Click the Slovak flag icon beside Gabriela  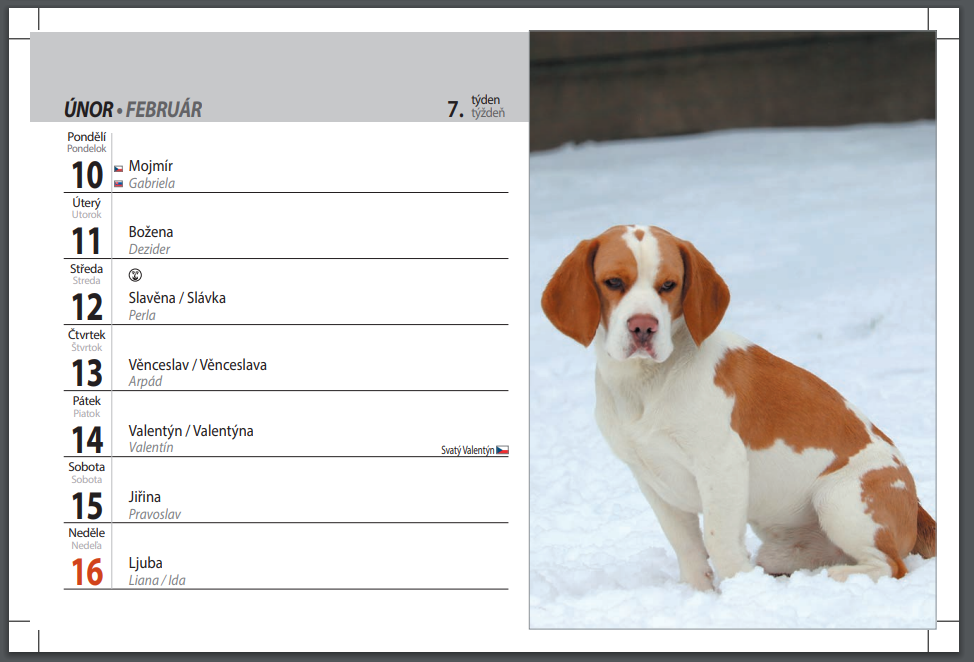[x=118, y=184]
